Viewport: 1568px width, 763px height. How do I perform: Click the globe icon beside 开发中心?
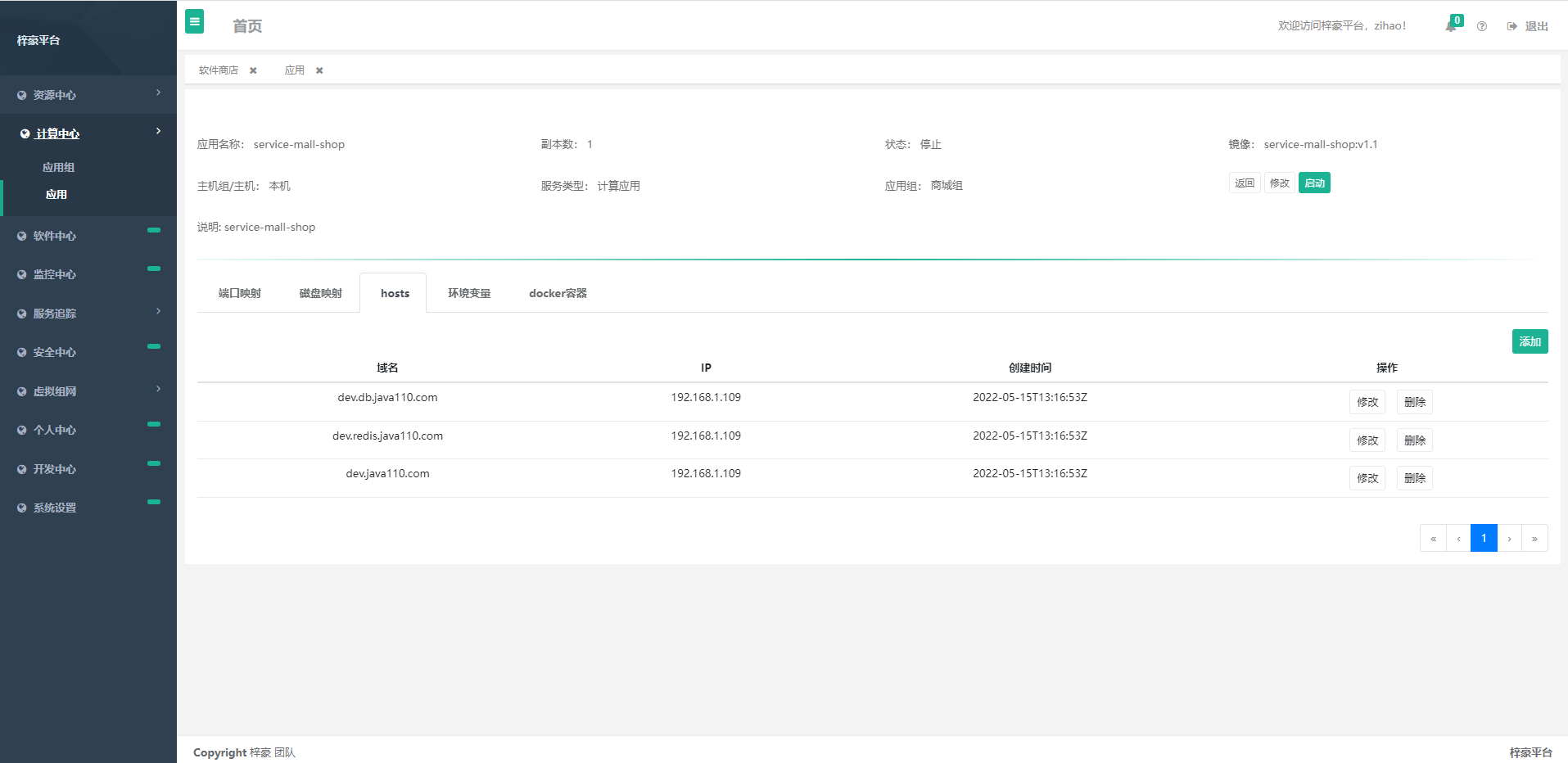22,469
